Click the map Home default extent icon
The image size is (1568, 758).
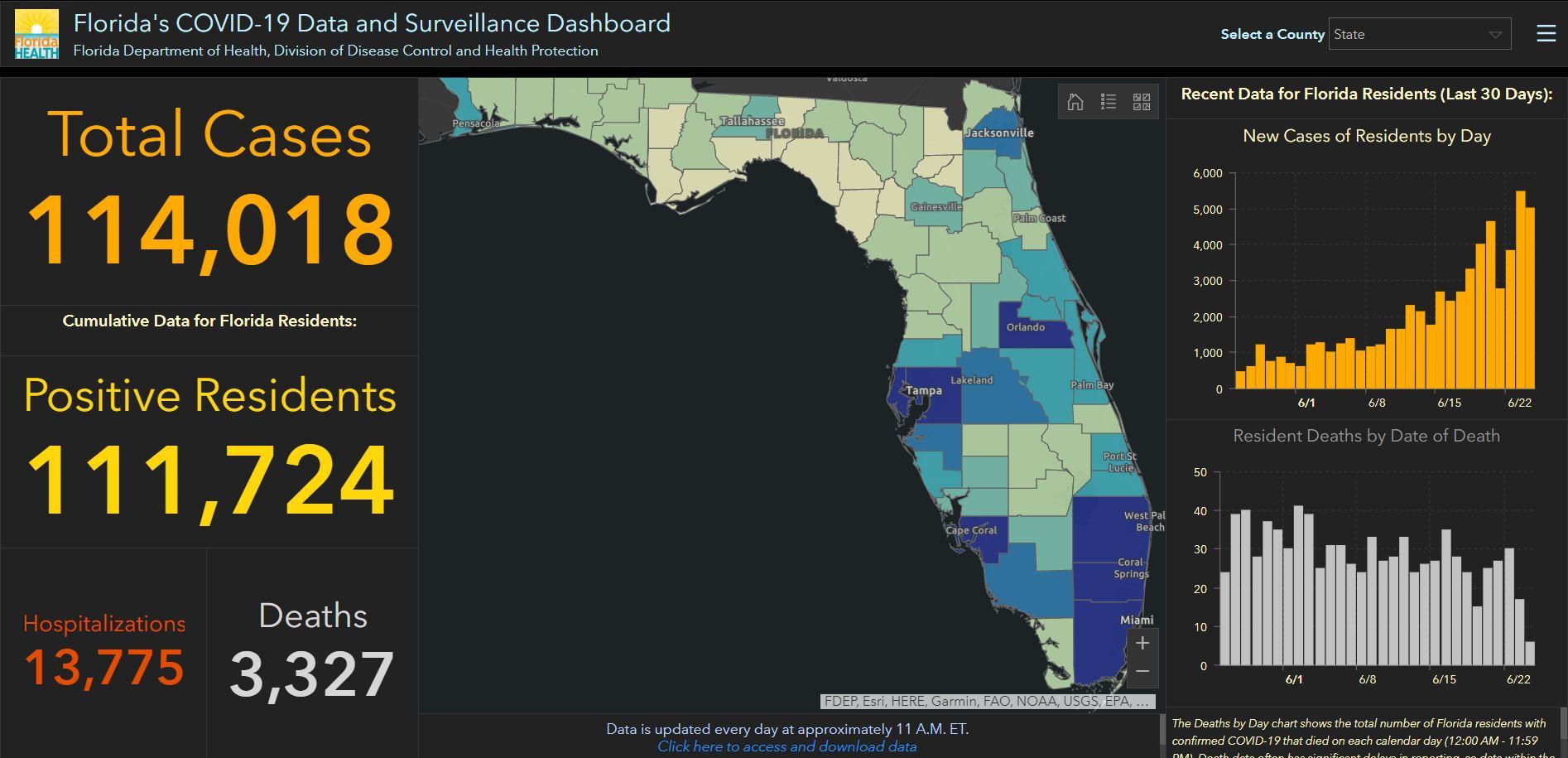(1075, 102)
